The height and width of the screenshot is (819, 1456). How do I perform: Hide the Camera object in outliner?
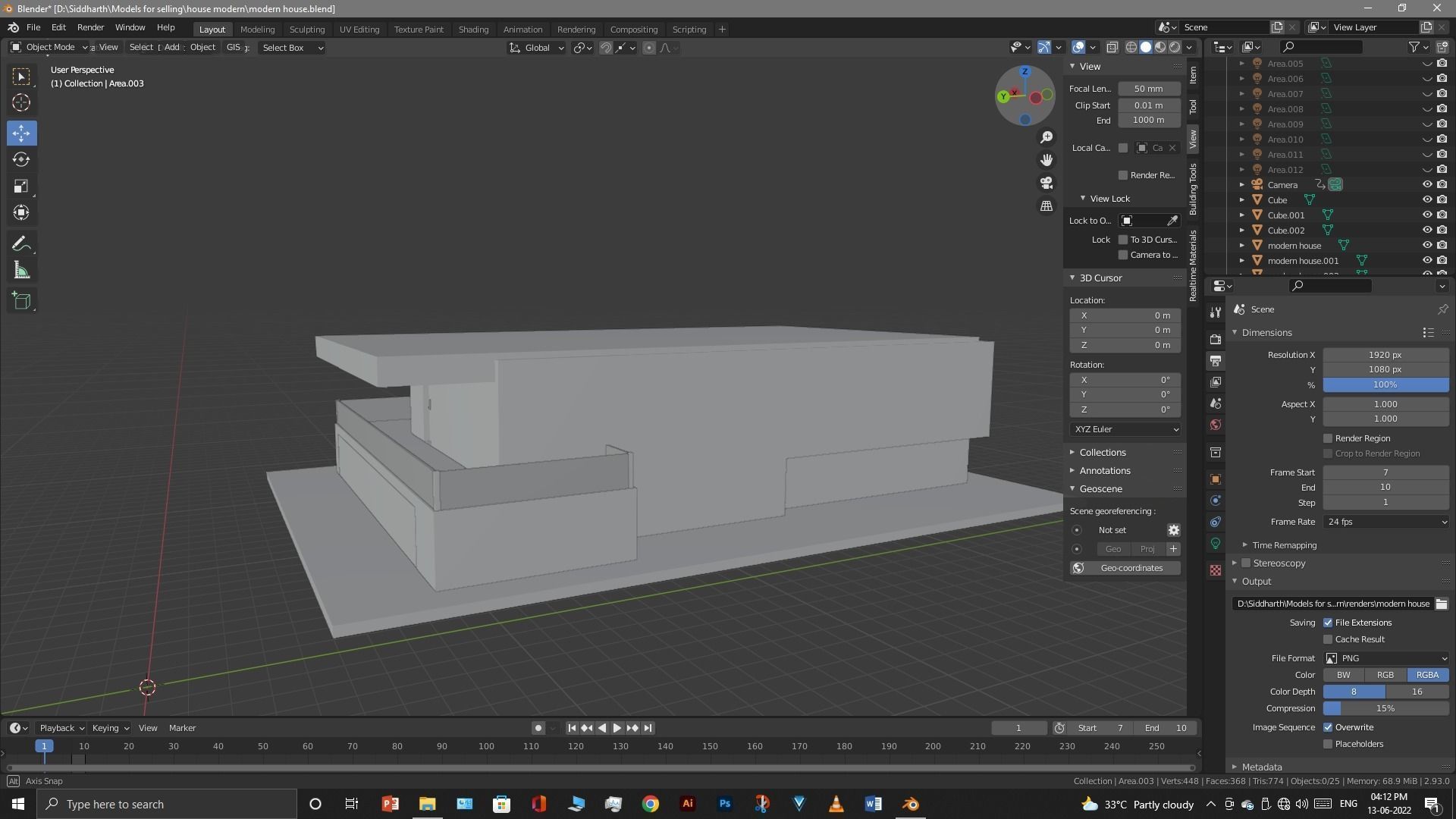pos(1427,185)
